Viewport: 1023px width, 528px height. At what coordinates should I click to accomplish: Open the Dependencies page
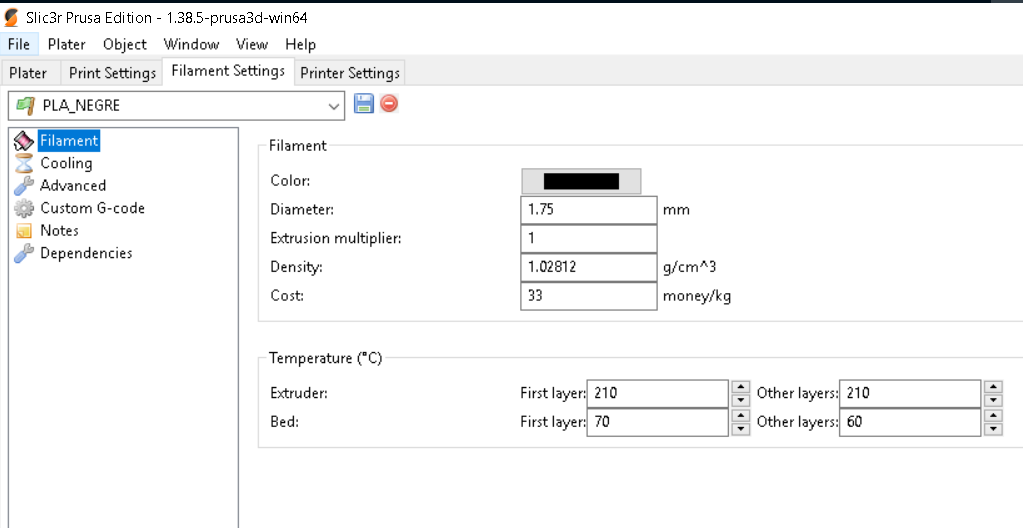(86, 253)
